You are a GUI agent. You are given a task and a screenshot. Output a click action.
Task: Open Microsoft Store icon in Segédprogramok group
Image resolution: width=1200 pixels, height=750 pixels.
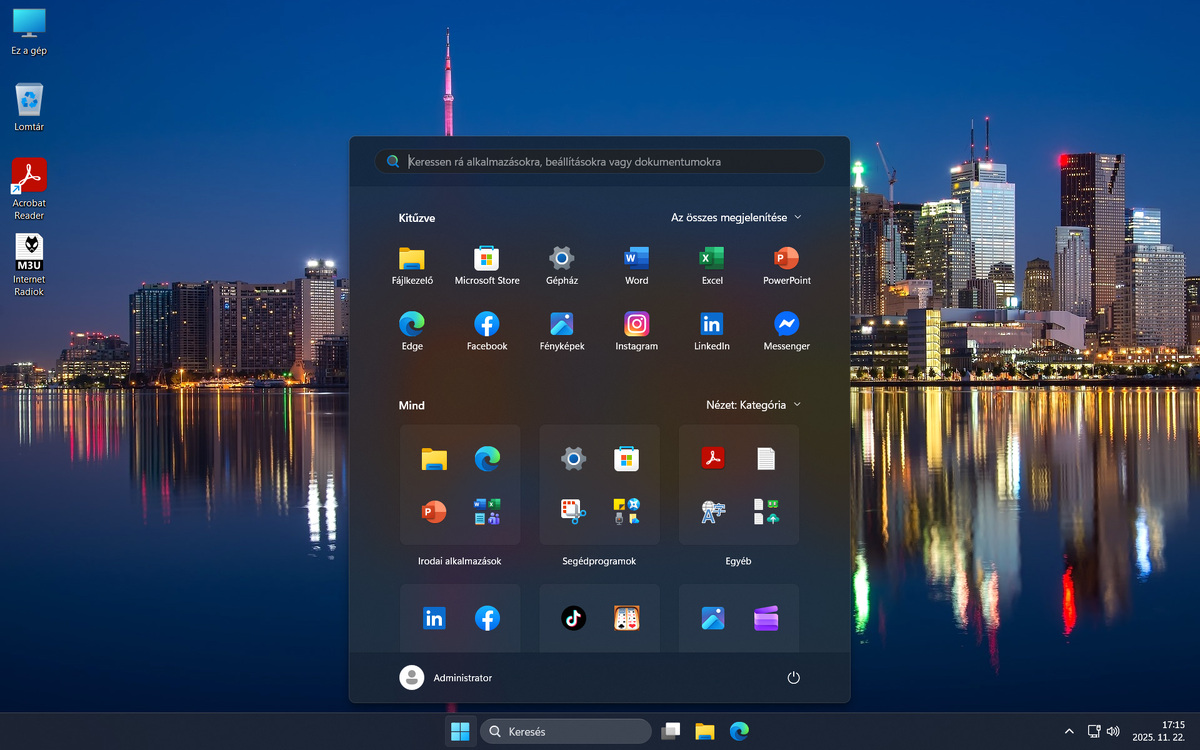click(x=626, y=459)
